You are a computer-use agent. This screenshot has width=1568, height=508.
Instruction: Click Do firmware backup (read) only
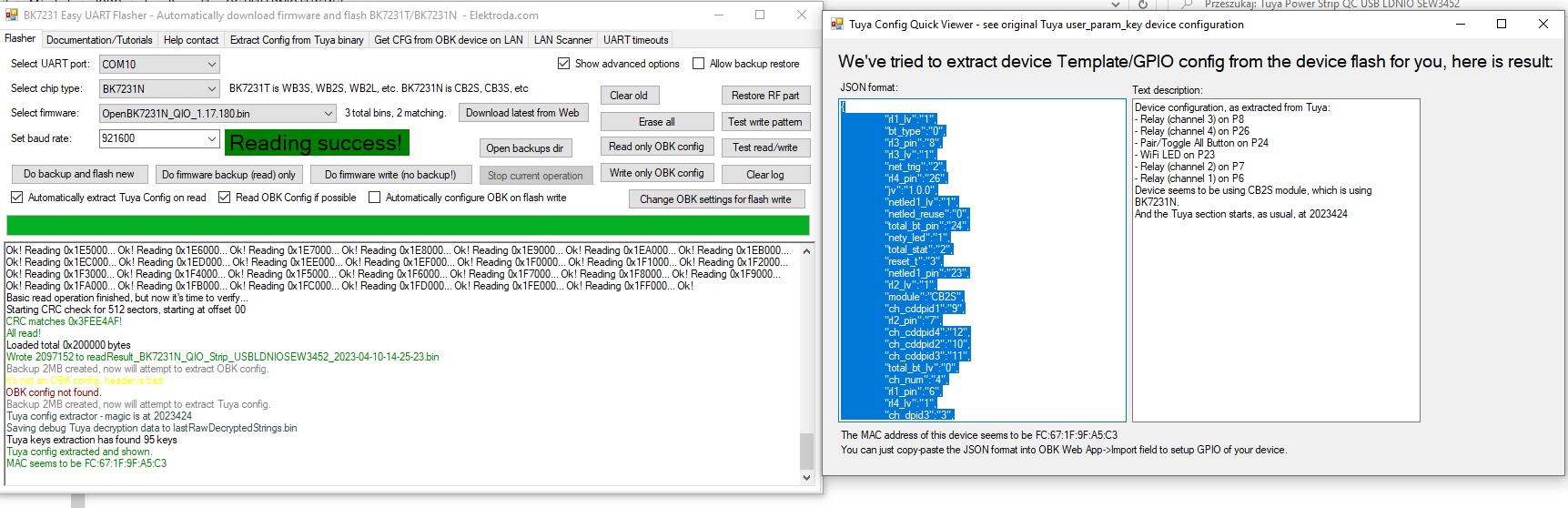[x=228, y=175]
